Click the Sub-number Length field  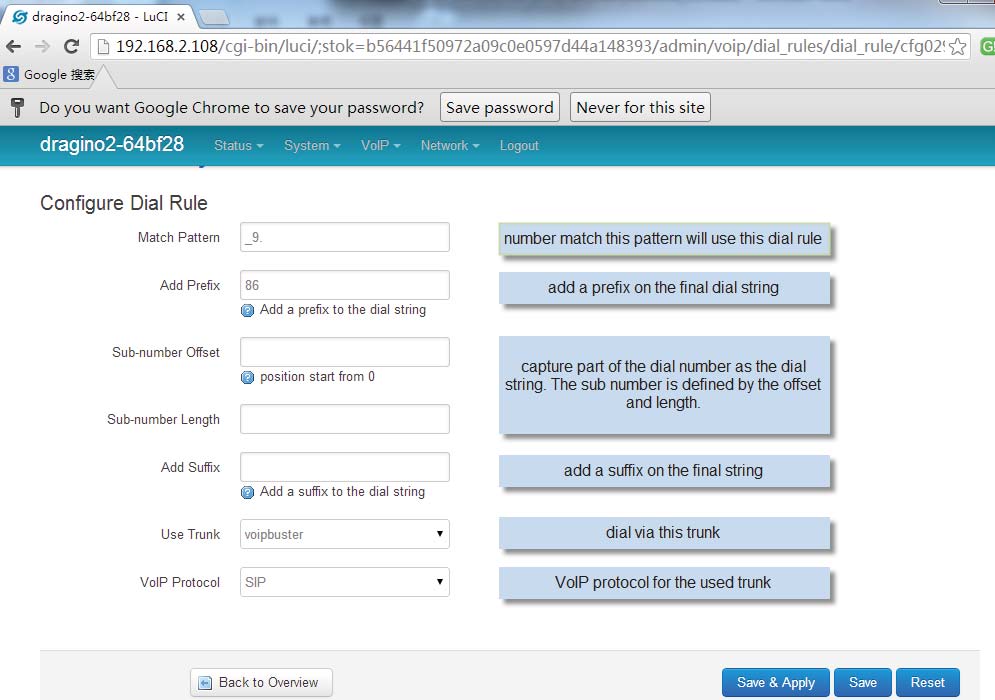tap(345, 419)
